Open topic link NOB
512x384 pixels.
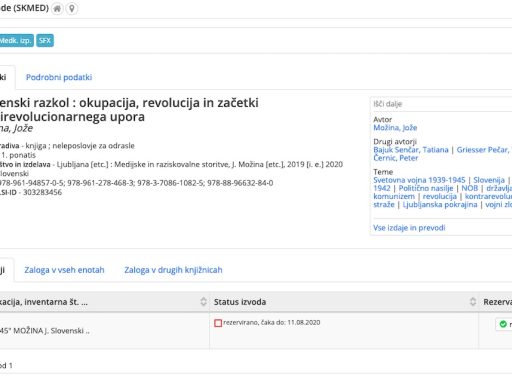click(470, 188)
